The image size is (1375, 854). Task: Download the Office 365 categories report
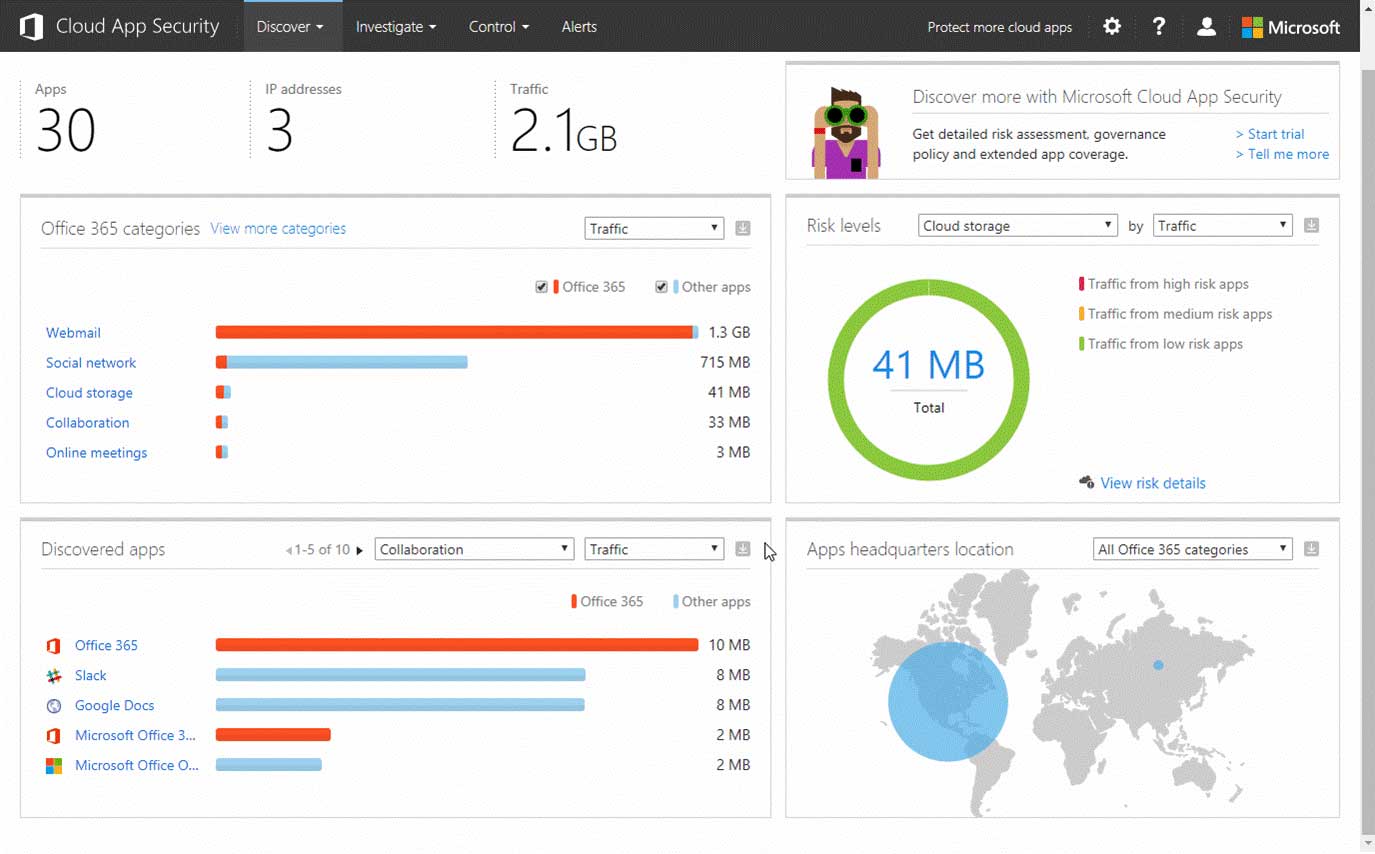(x=743, y=228)
